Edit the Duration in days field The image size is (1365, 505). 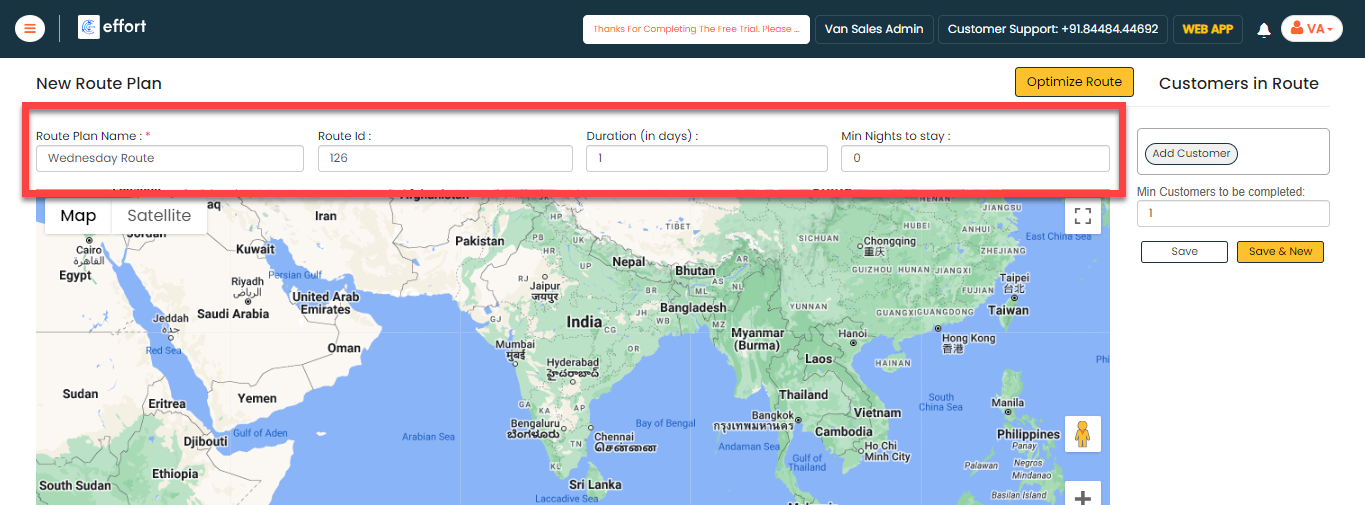click(x=706, y=158)
